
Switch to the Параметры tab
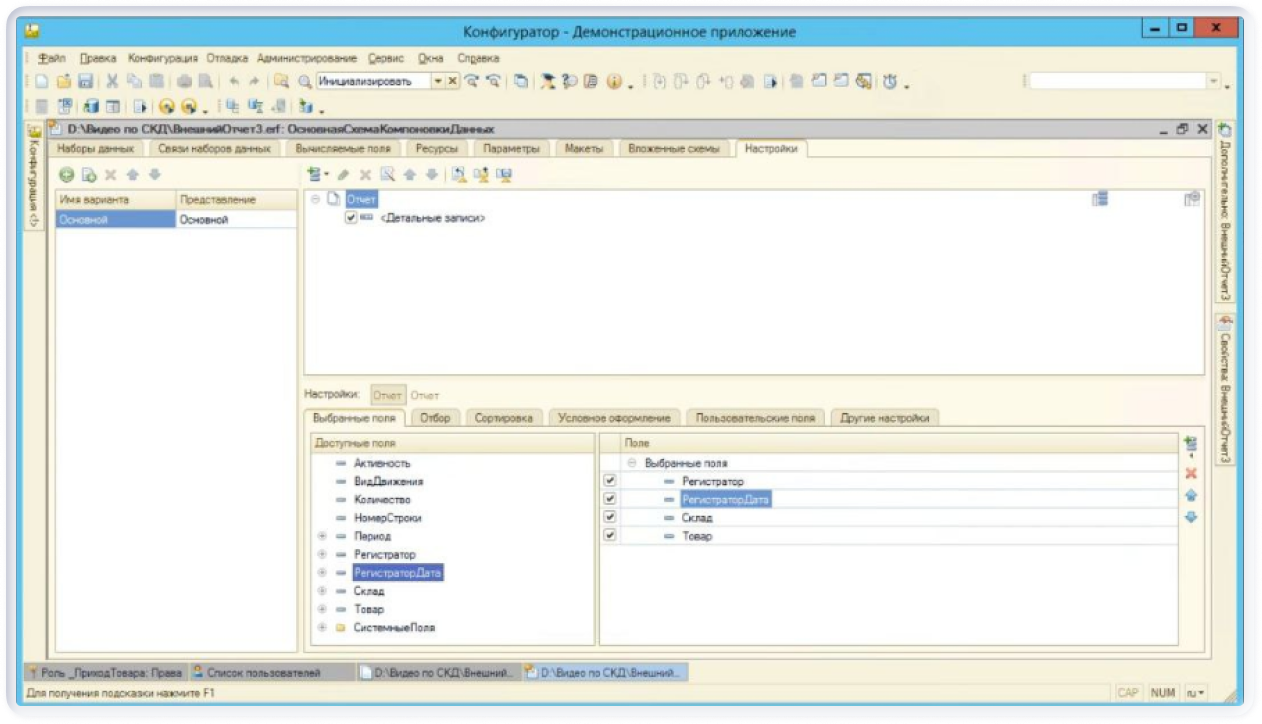pos(511,149)
